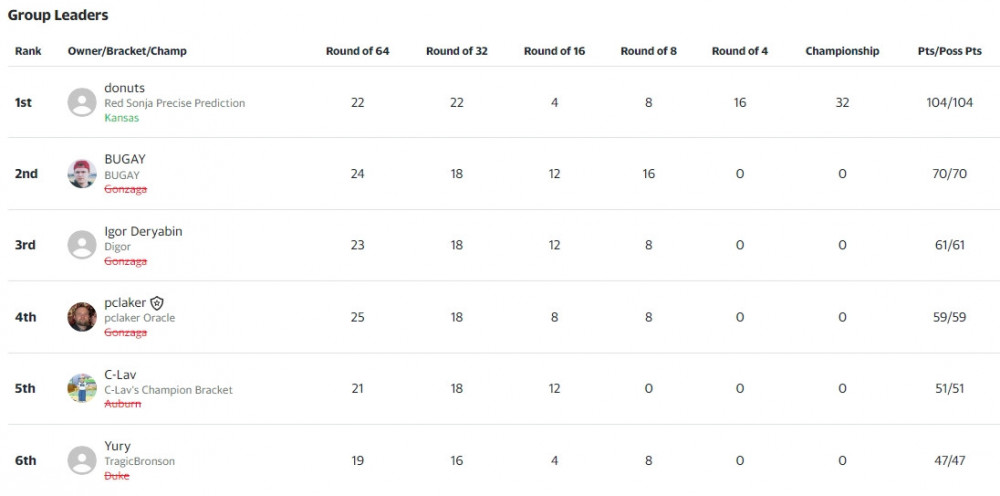The width and height of the screenshot is (1000, 496).
Task: Open C-Lav's Champion Bracket
Action: [x=168, y=390]
